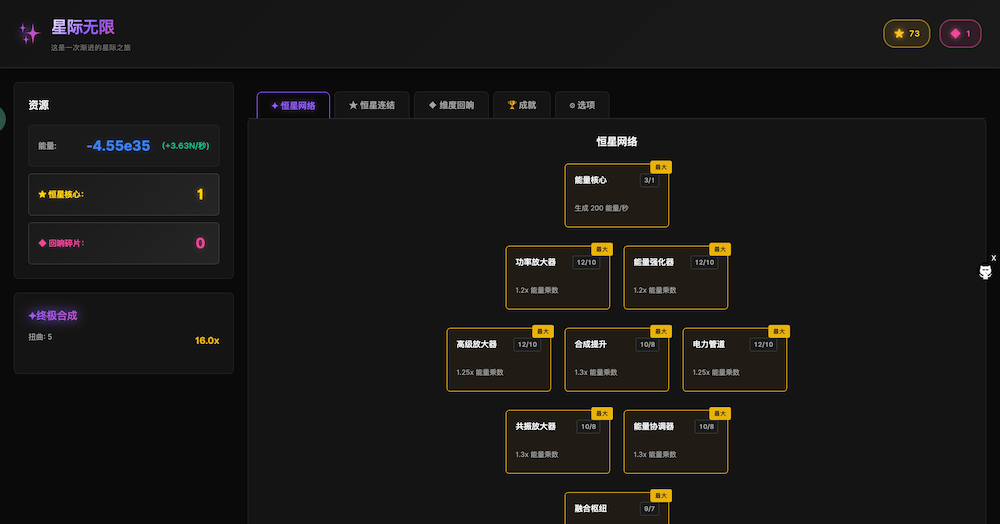Open the 成就 achievements tab
Screen dimensions: 1000x524
tap(521, 105)
